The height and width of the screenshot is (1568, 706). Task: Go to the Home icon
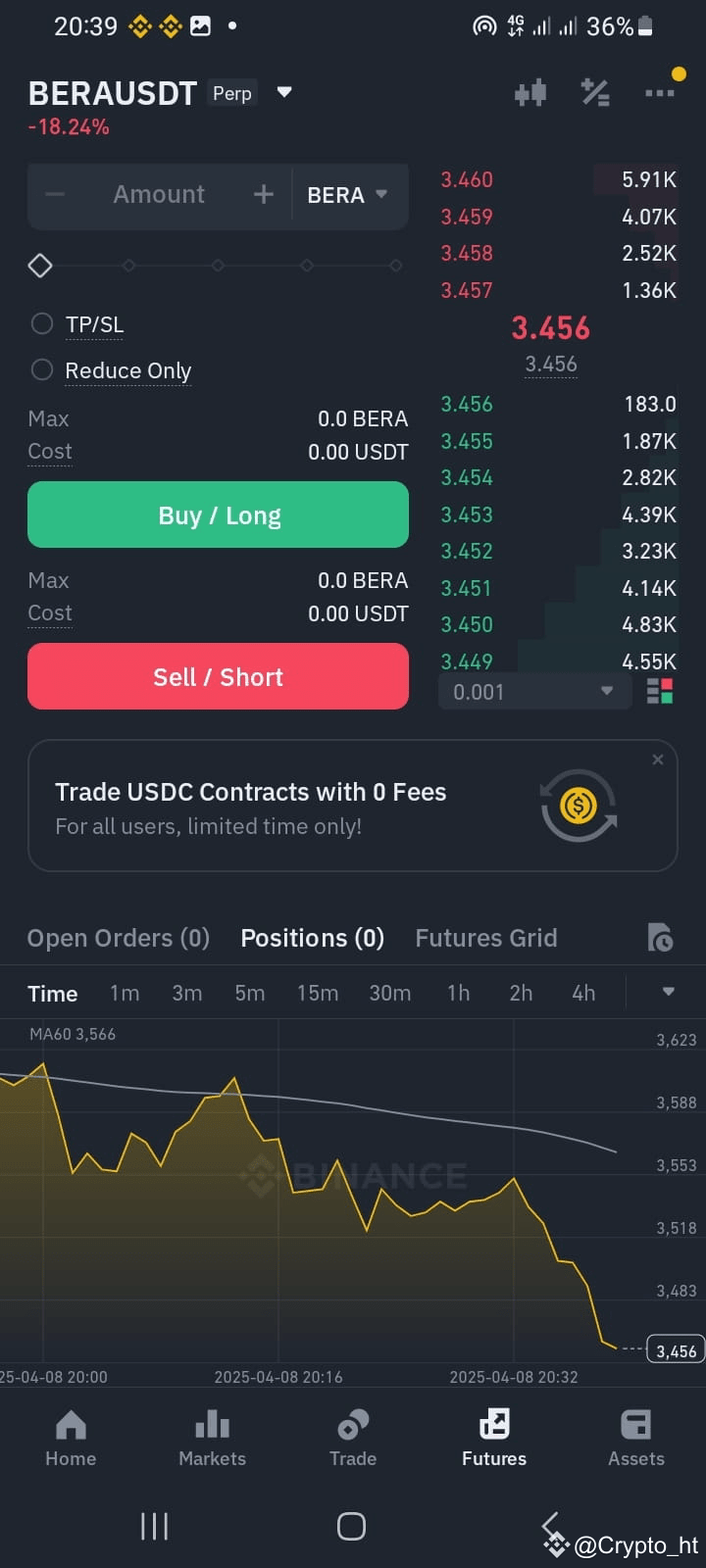[x=71, y=1425]
